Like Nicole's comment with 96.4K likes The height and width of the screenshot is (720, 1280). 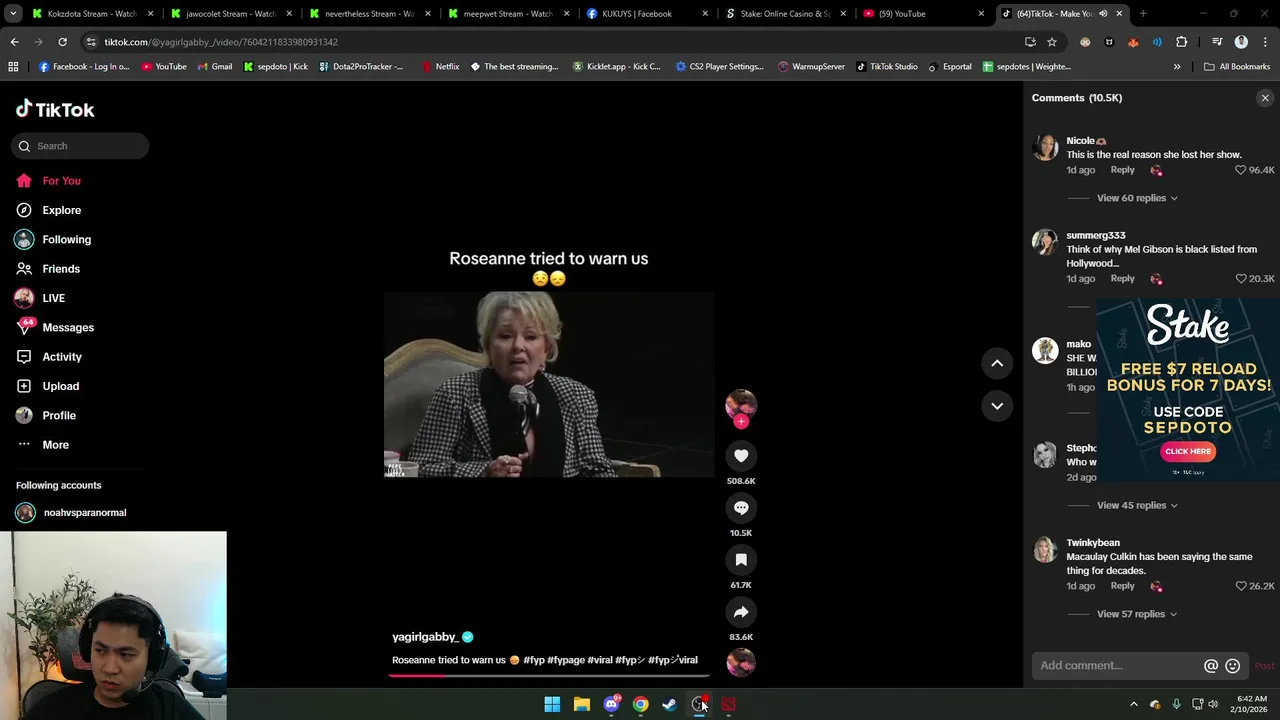tap(1241, 170)
